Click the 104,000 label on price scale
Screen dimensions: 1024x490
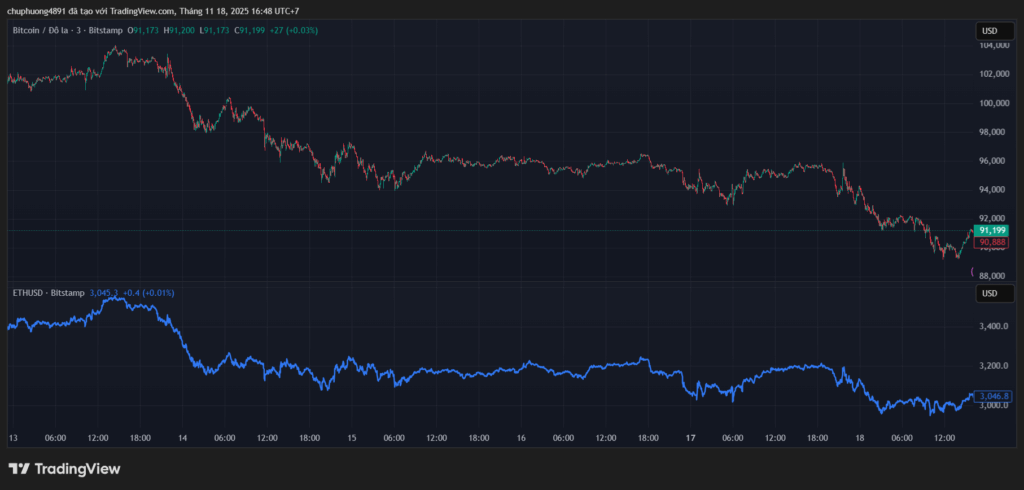pyautogui.click(x=992, y=46)
